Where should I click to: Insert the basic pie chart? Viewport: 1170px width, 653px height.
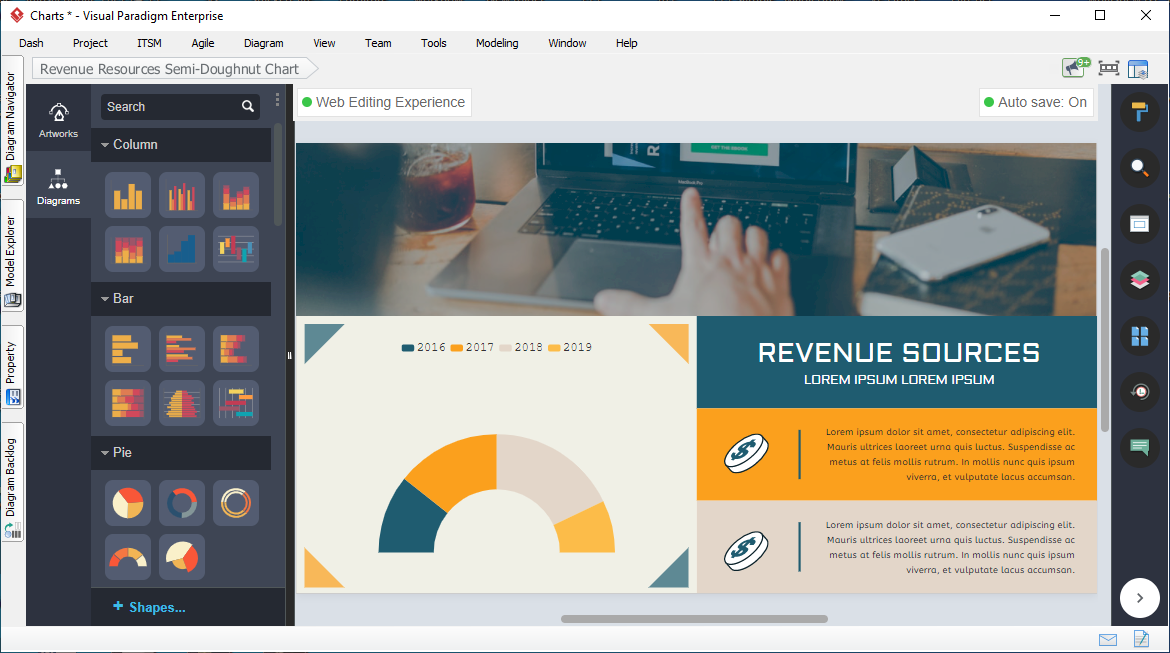click(128, 503)
